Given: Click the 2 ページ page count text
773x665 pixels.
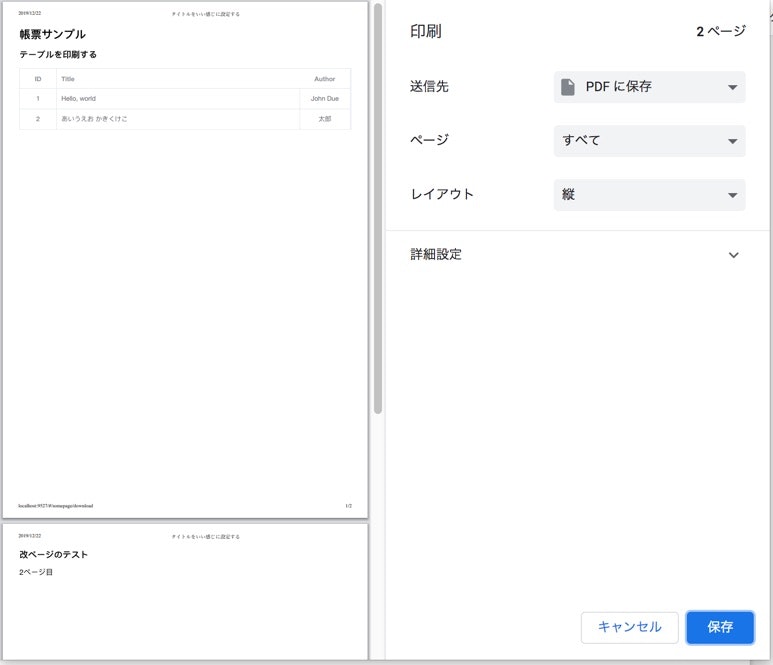Looking at the screenshot, I should click(x=720, y=32).
